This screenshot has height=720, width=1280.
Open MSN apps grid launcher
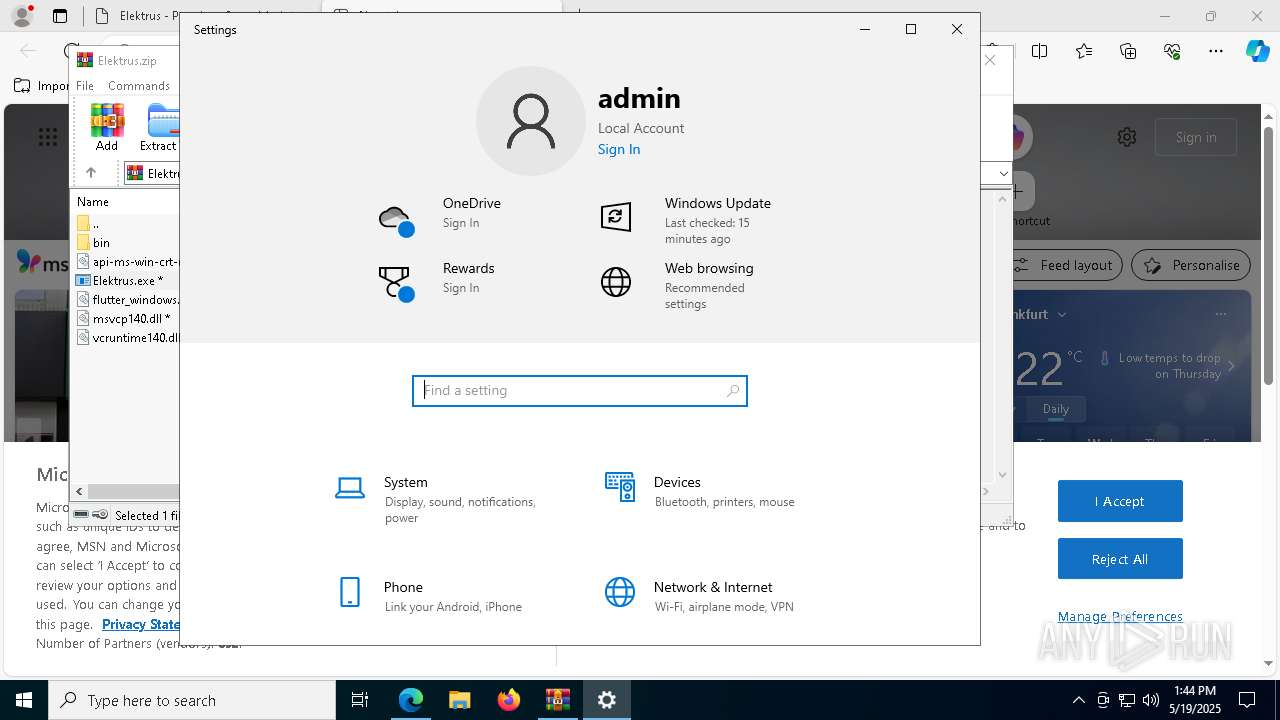click(x=48, y=137)
